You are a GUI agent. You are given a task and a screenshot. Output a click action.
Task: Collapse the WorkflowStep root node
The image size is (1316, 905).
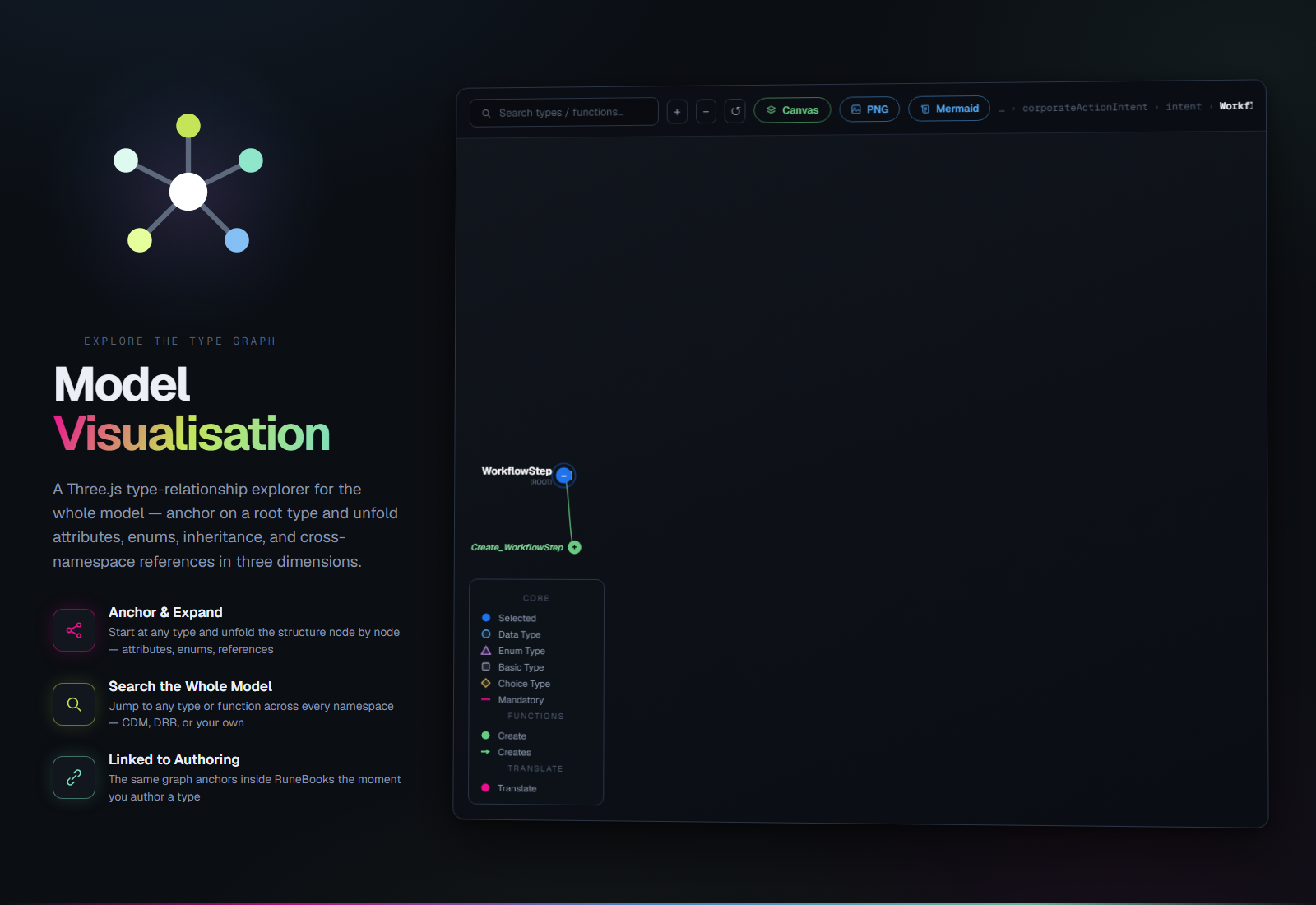[563, 476]
